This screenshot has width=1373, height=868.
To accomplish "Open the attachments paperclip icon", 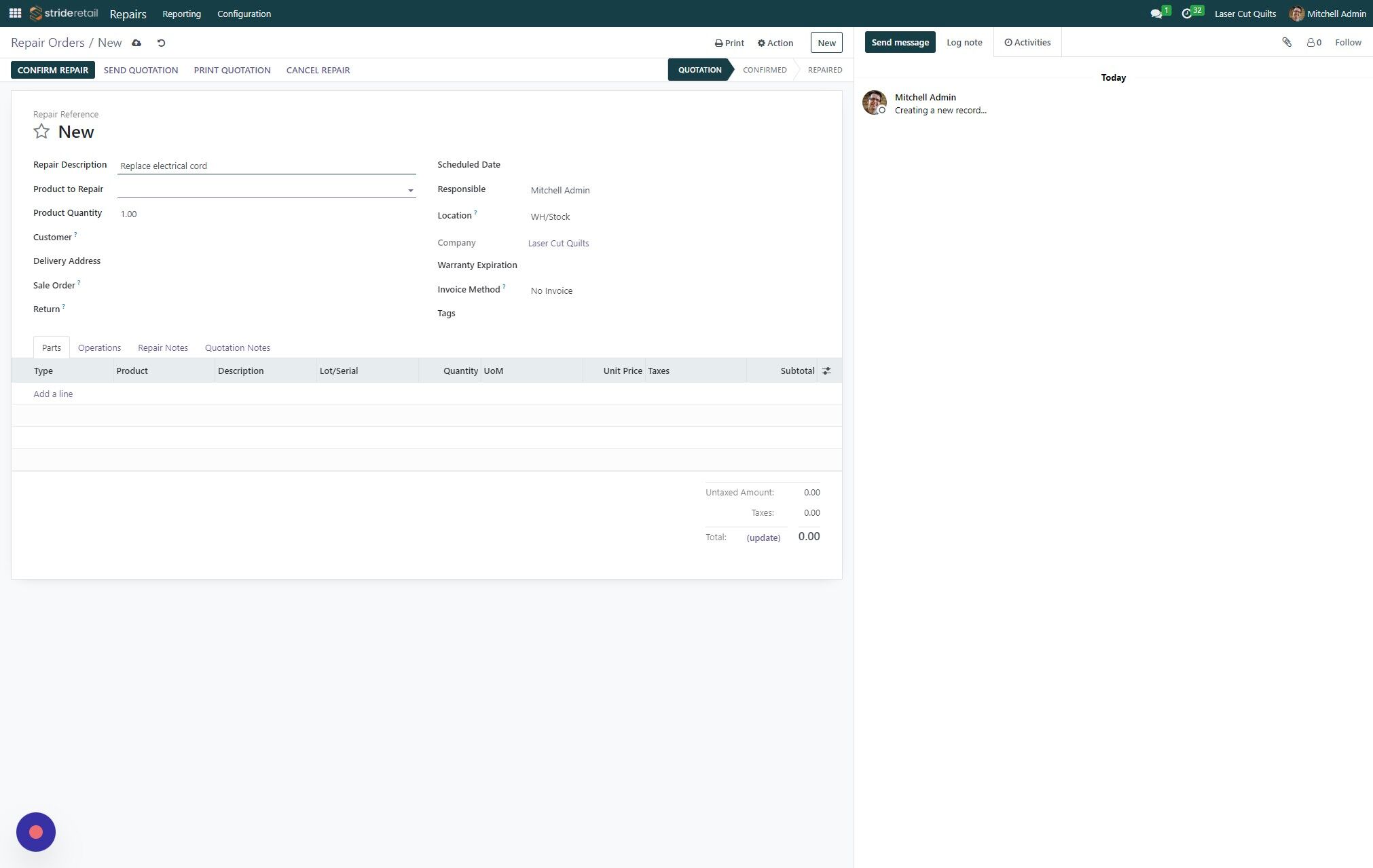I will click(x=1287, y=42).
